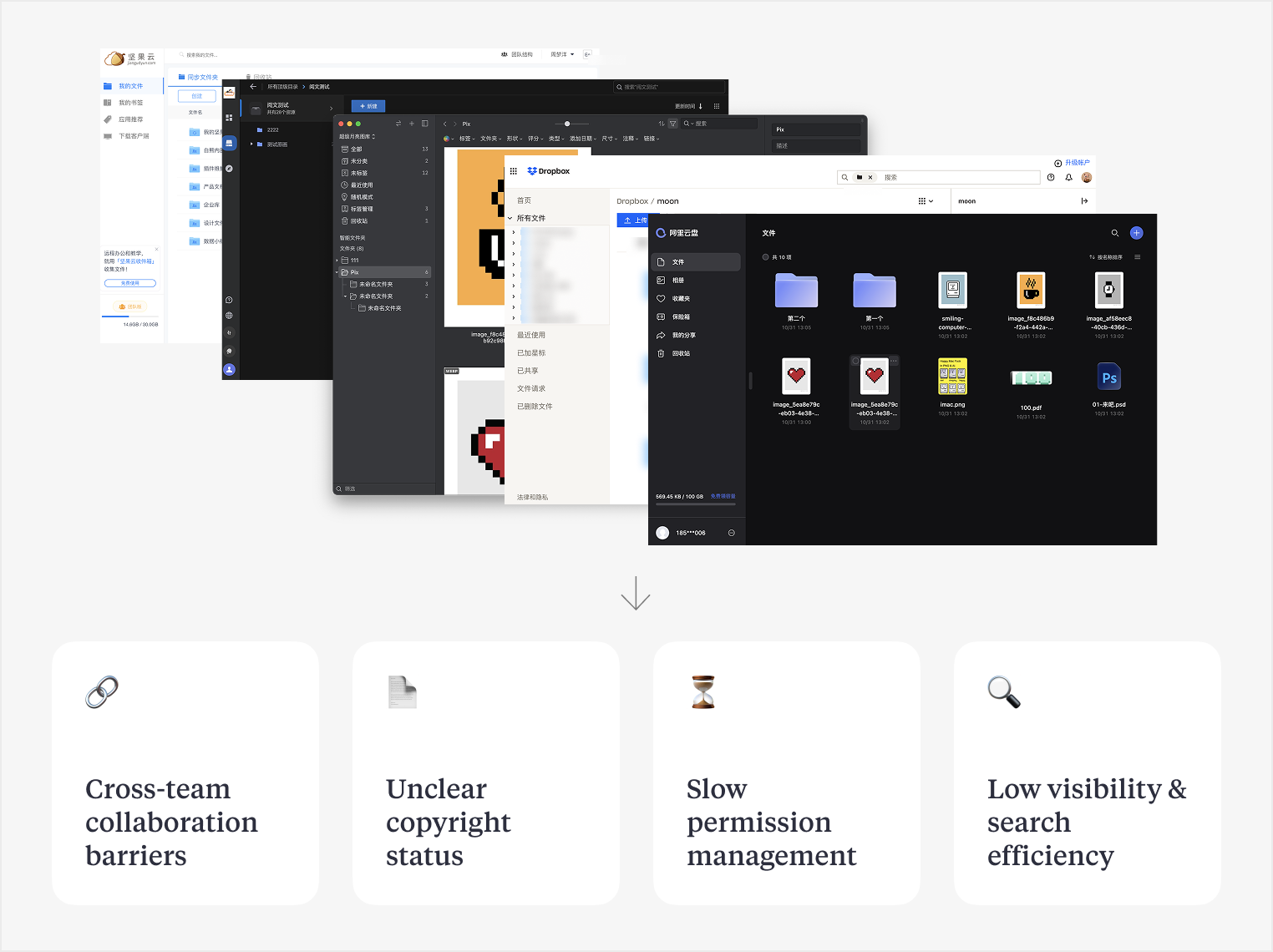The width and height of the screenshot is (1273, 952).
Task: Open 最近使用 in the Dropbox sidebar
Action: [530, 335]
